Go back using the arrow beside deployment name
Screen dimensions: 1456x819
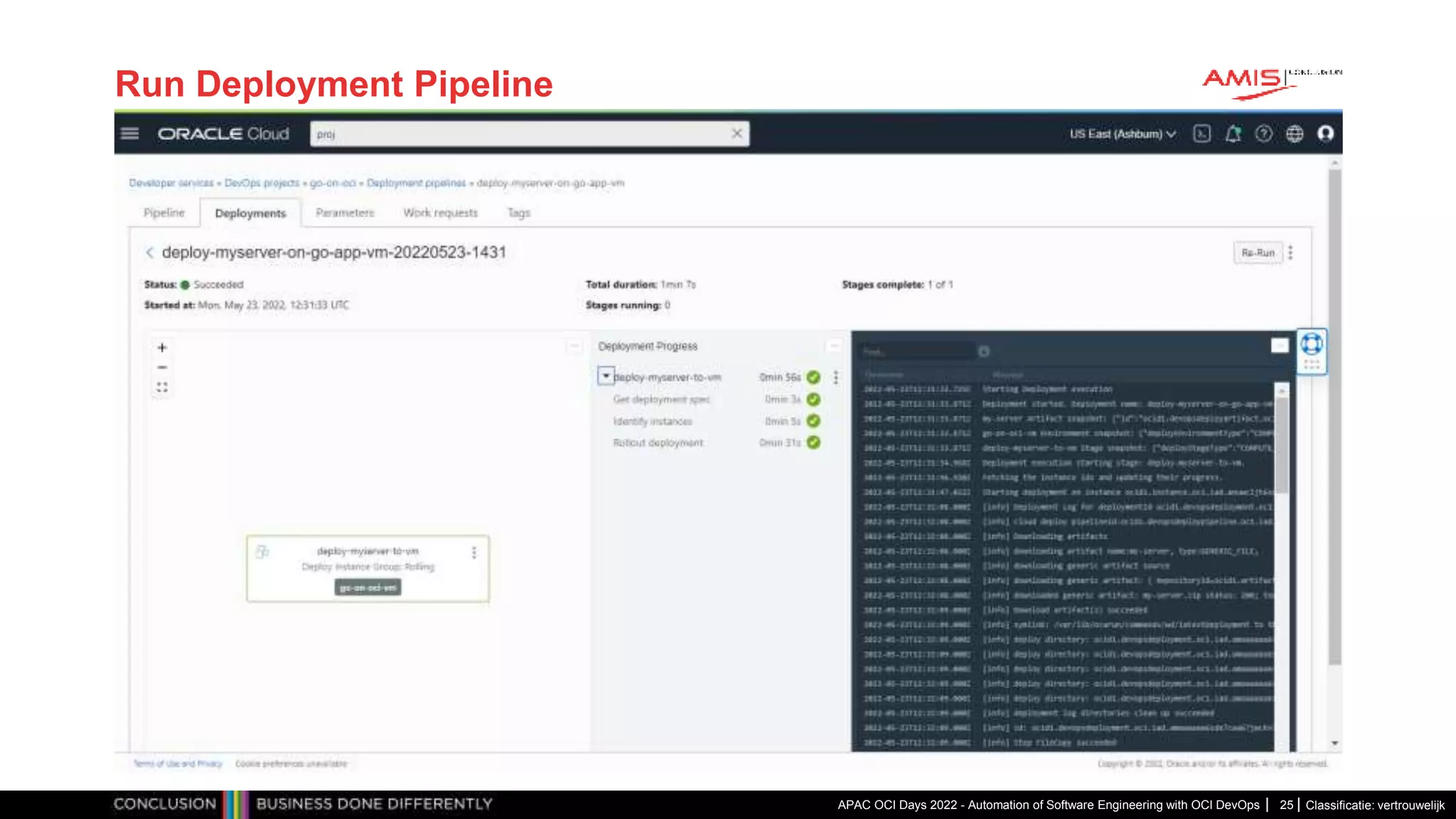[149, 252]
